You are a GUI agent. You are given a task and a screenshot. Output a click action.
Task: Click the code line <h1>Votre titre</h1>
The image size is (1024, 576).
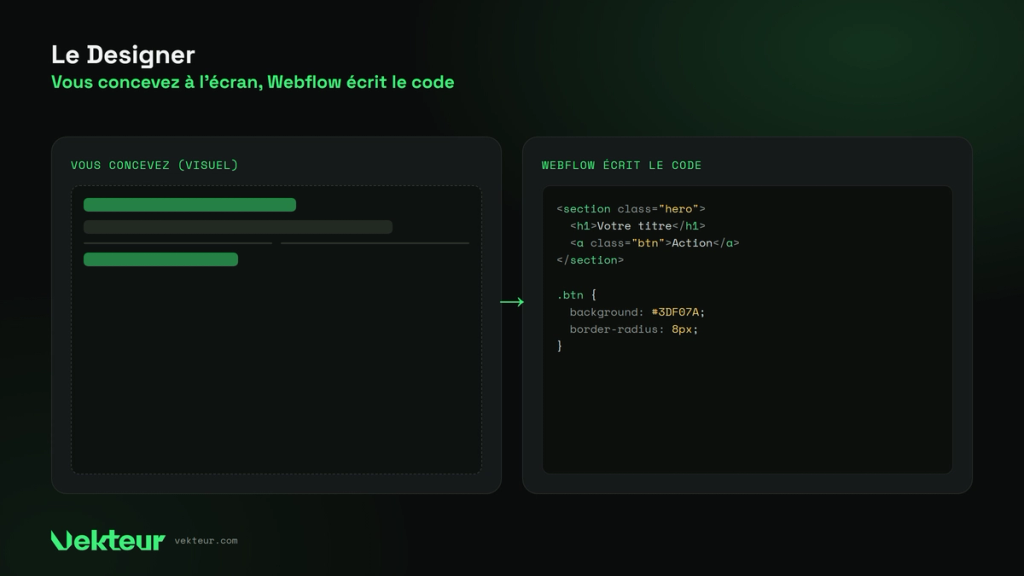tap(637, 226)
